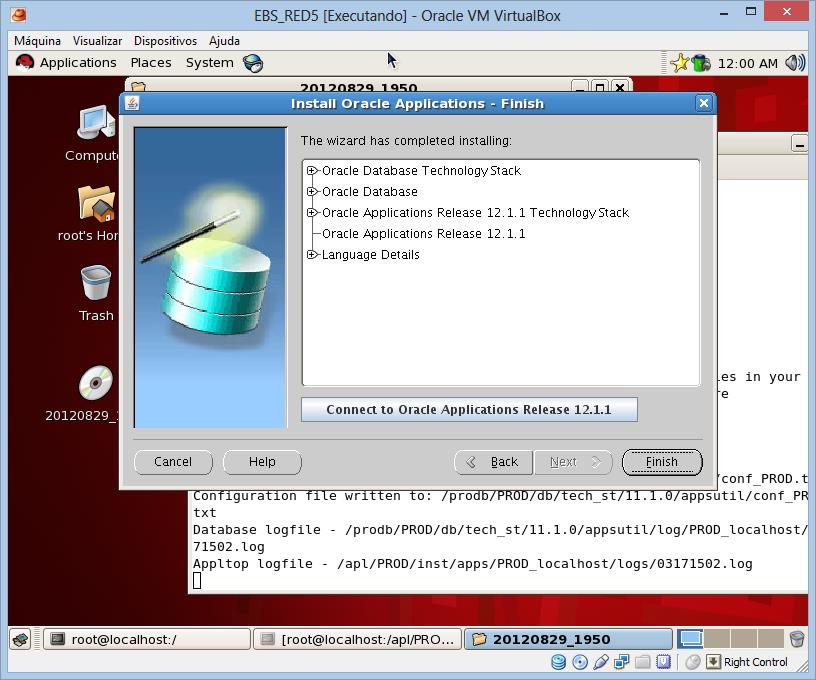
Task: Expand the Oracle Database tree node
Action: (311, 191)
